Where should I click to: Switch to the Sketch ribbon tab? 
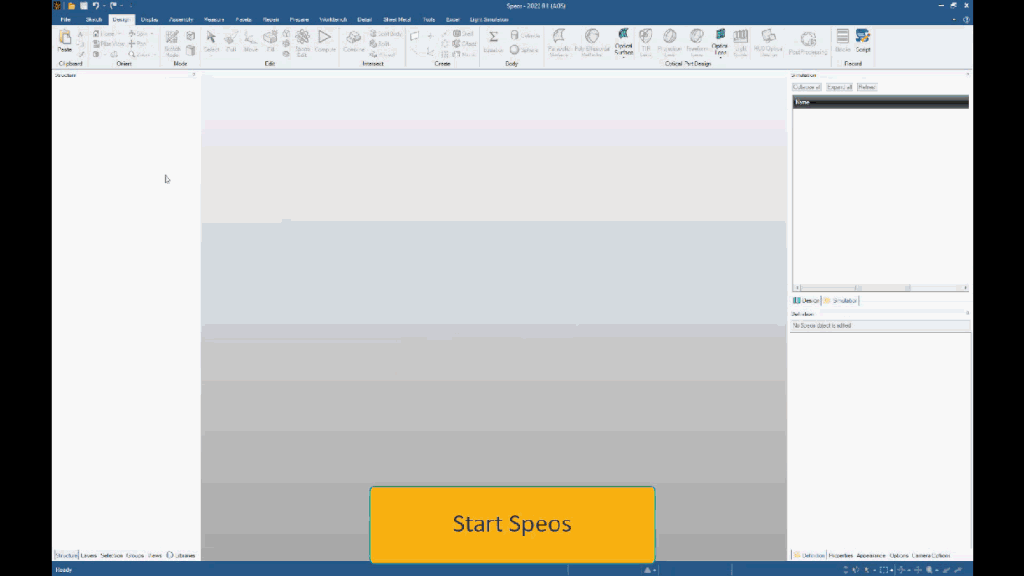(x=93, y=20)
